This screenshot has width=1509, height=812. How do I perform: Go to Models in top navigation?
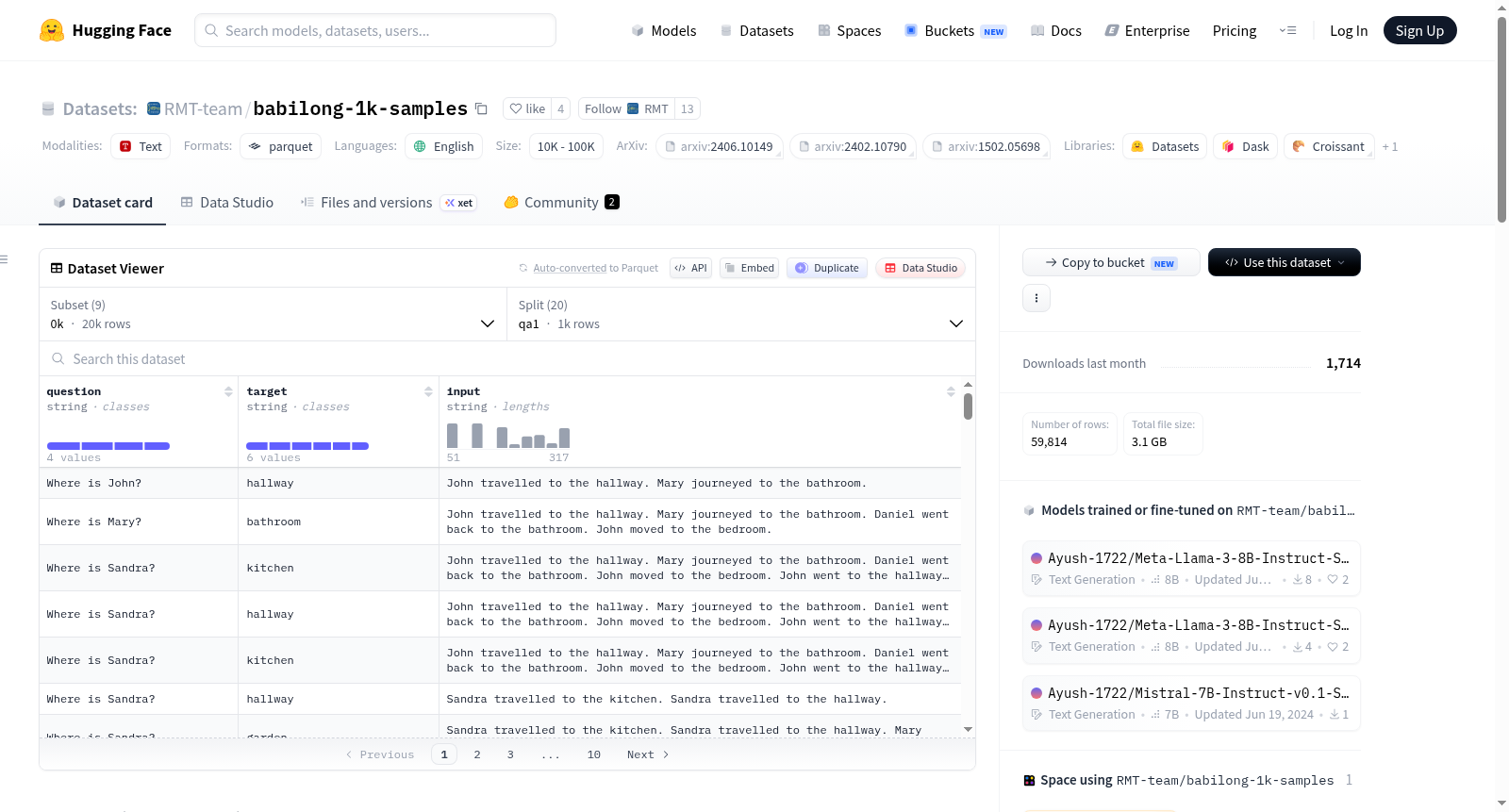point(664,30)
